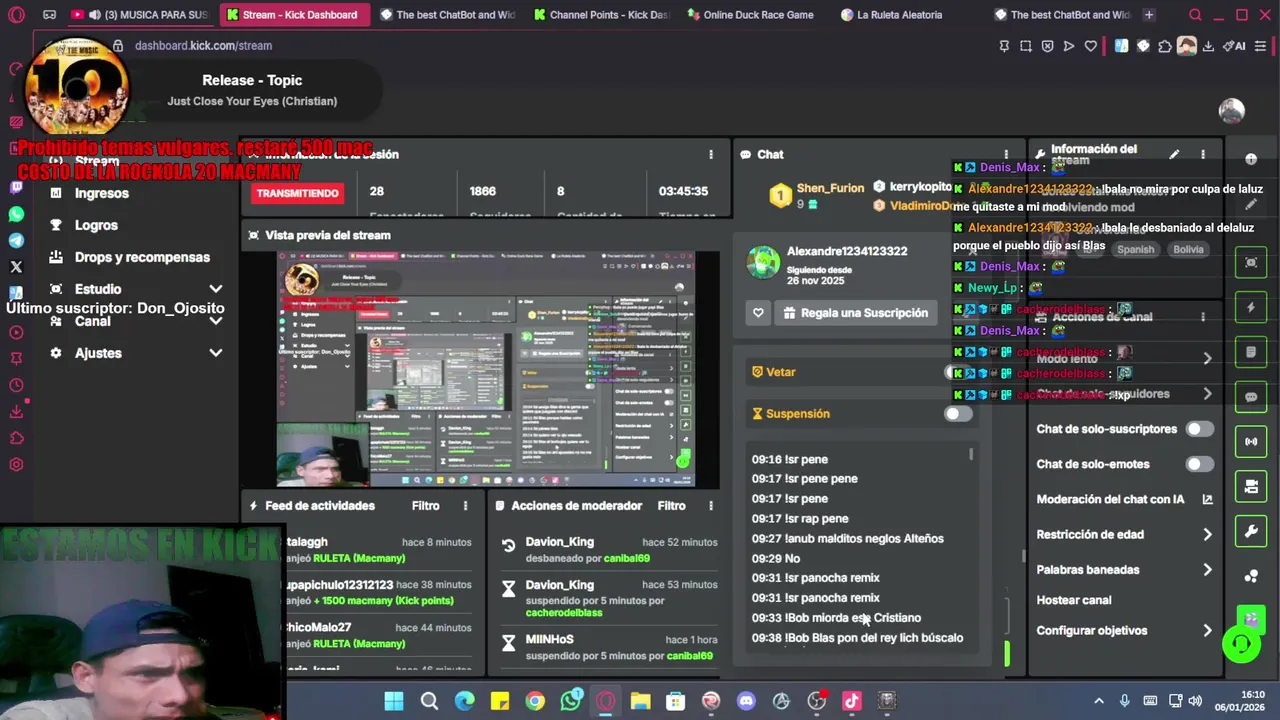Click the speech bubble widget icon in right rail
The width and height of the screenshot is (1280, 720).
pos(1251,396)
